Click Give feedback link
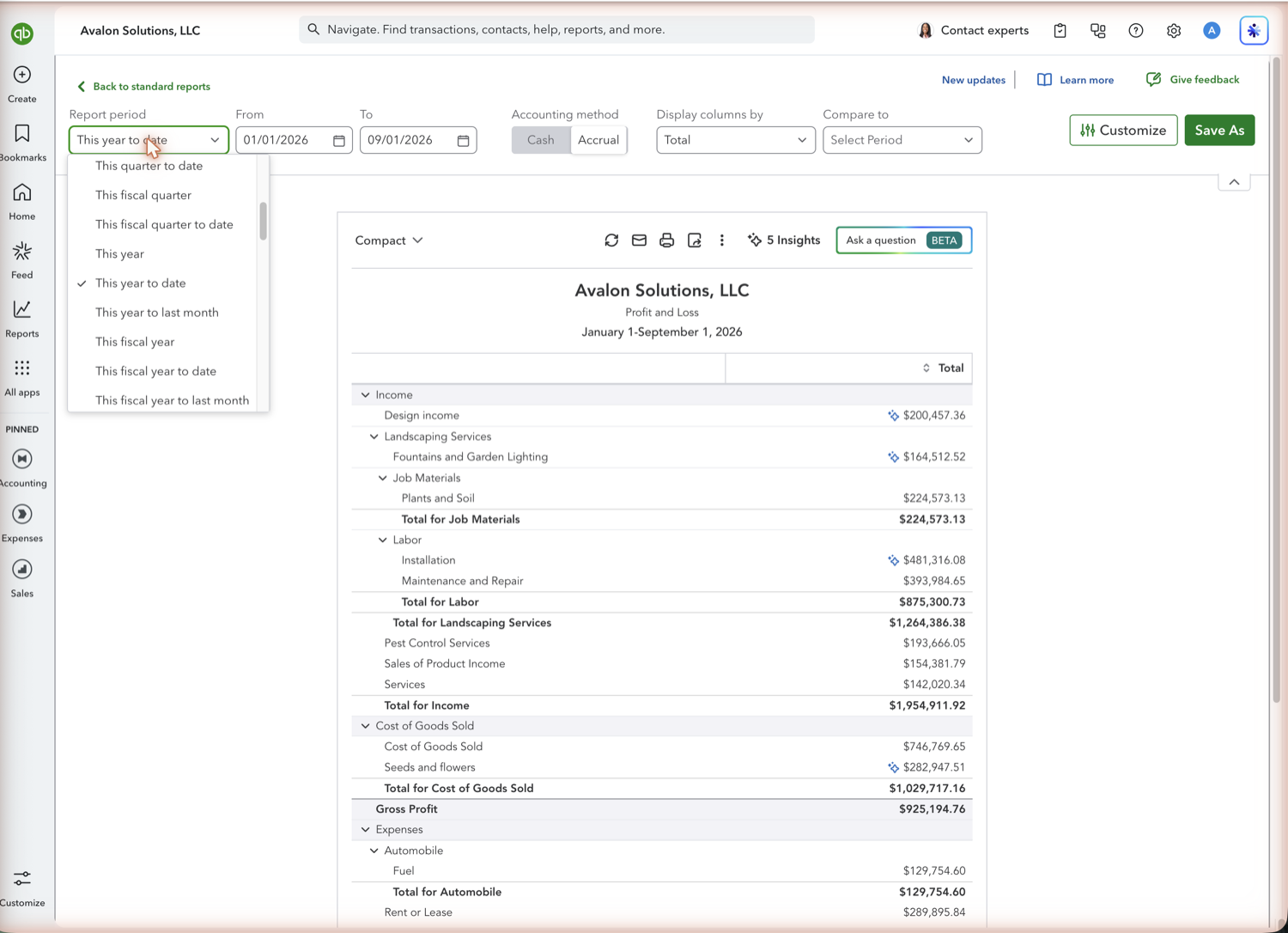 coord(1193,80)
